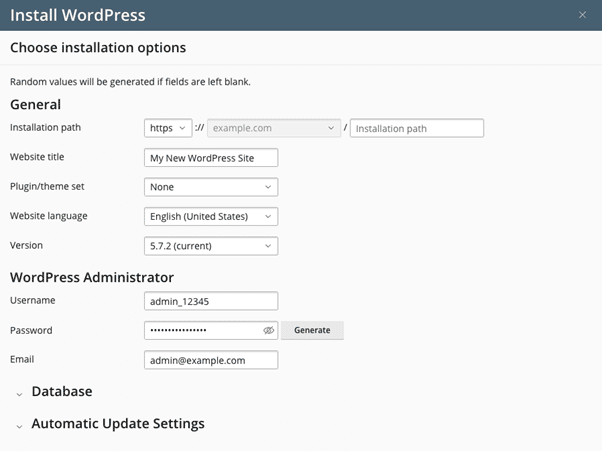Open the https protocol dropdown
The height and width of the screenshot is (451, 602).
[x=168, y=128]
